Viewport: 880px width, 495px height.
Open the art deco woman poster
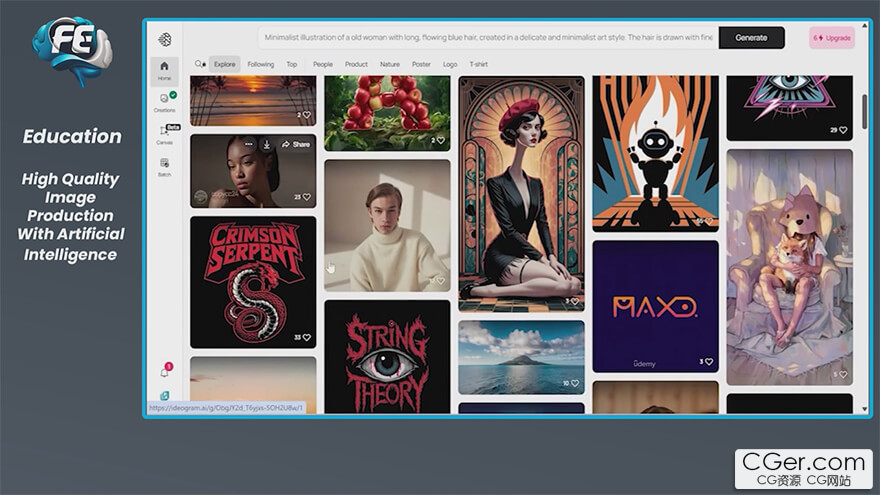tap(521, 194)
